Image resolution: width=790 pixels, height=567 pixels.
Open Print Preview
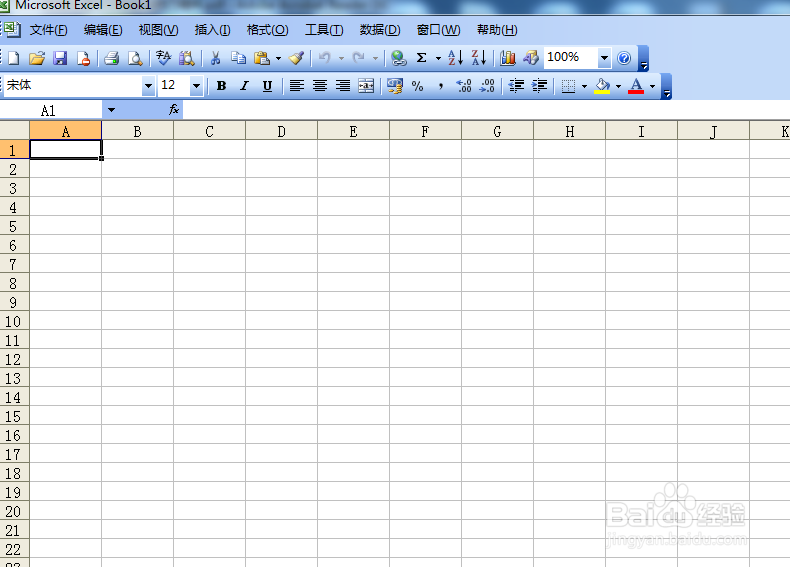(x=135, y=58)
